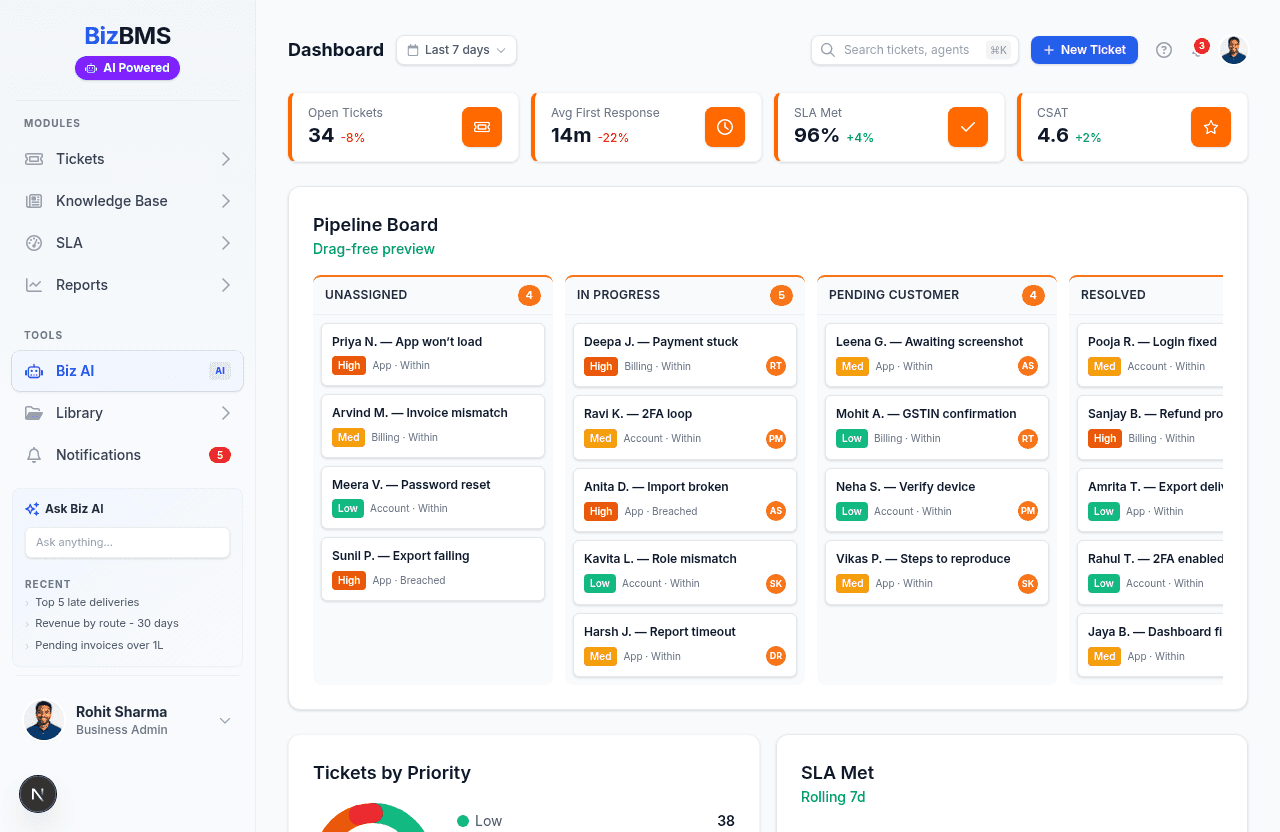
Task: Open recent query Top 5 late deliveries
Action: [x=87, y=602]
